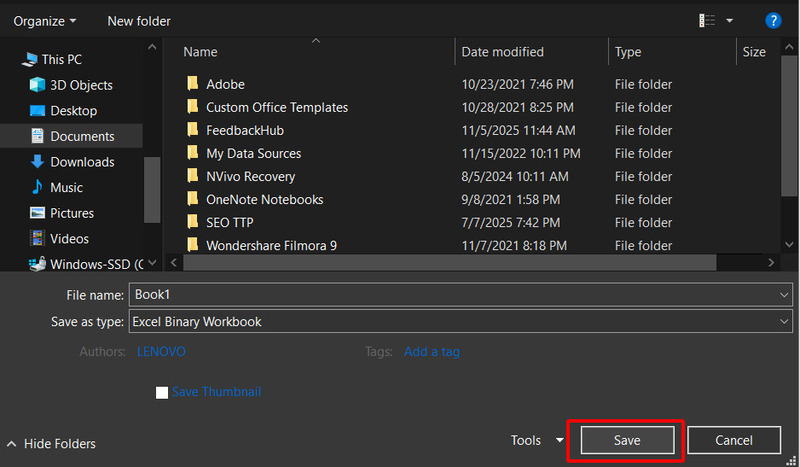This screenshot has width=800, height=467.
Task: Click the Cancel button
Action: click(x=734, y=440)
